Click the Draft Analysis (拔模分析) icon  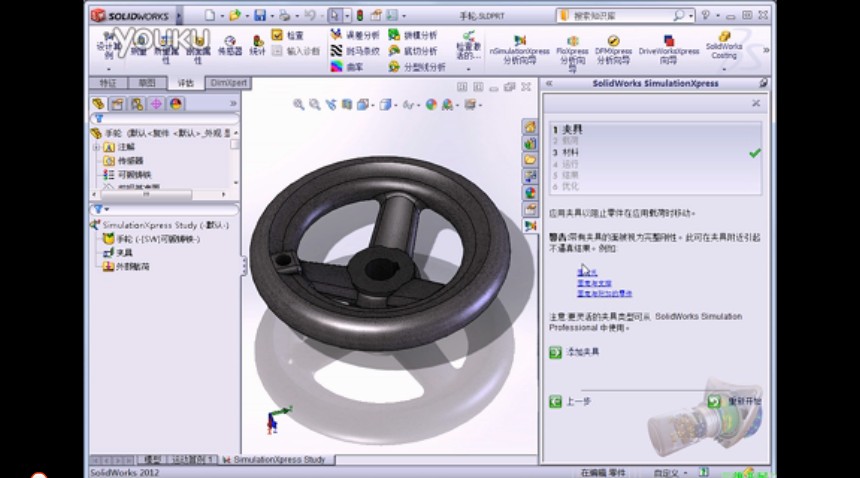(394, 35)
